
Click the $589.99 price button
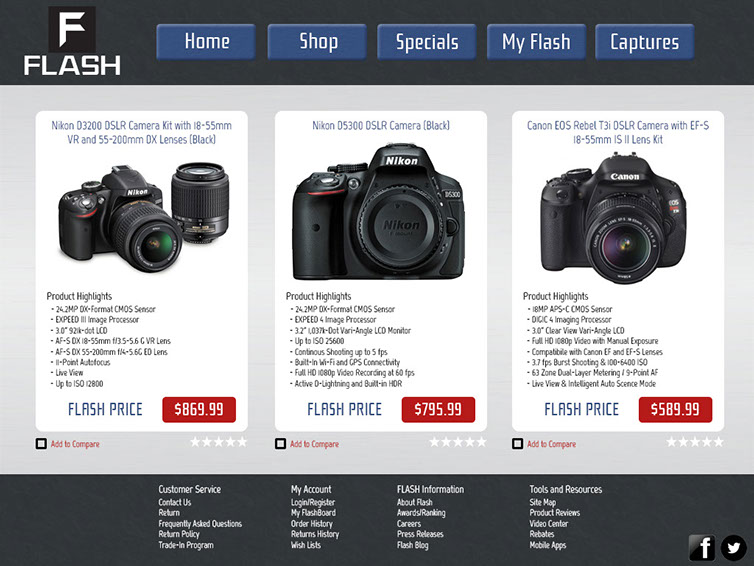pos(675,410)
